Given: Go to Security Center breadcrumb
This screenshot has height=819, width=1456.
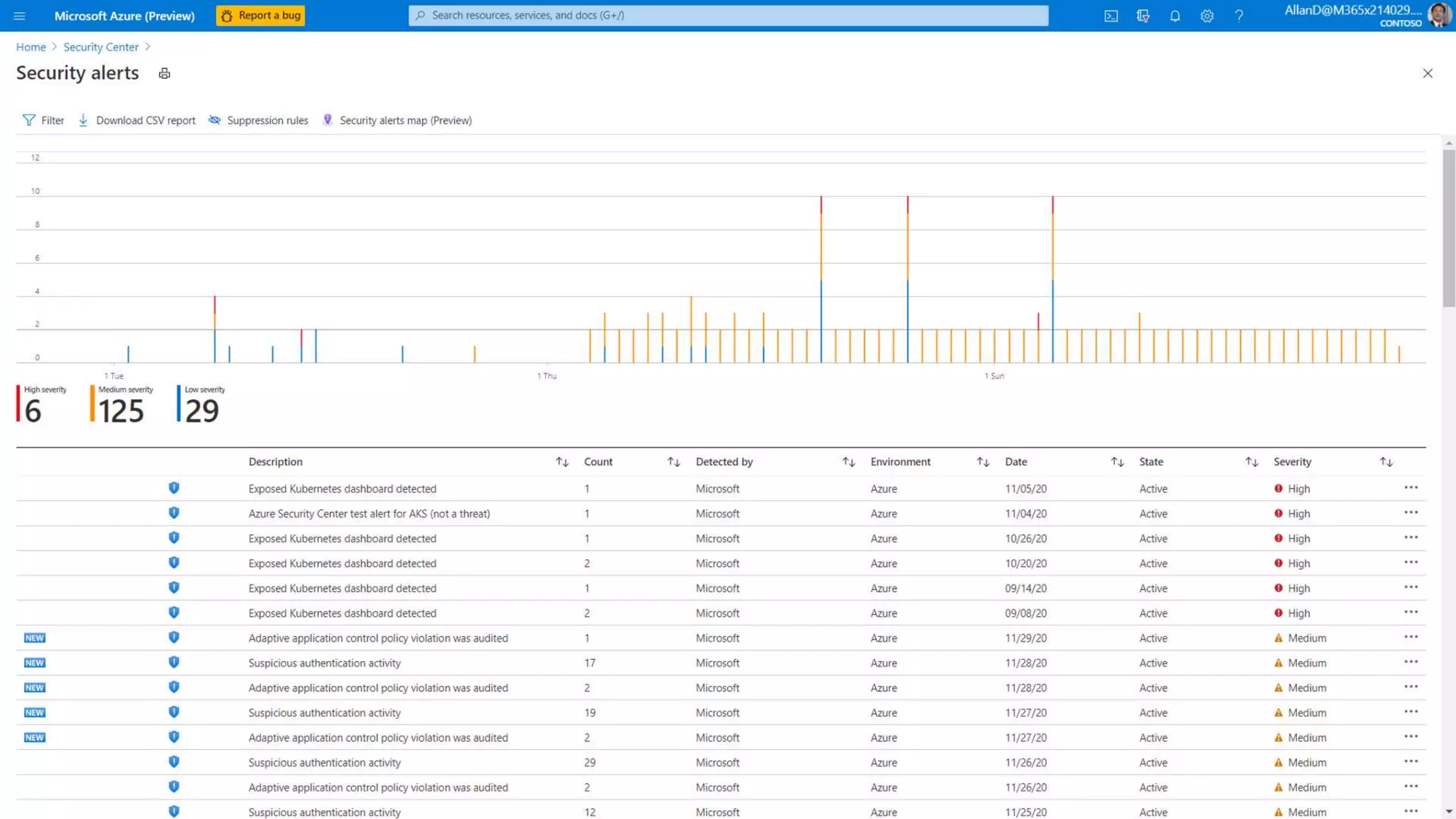Looking at the screenshot, I should [101, 47].
